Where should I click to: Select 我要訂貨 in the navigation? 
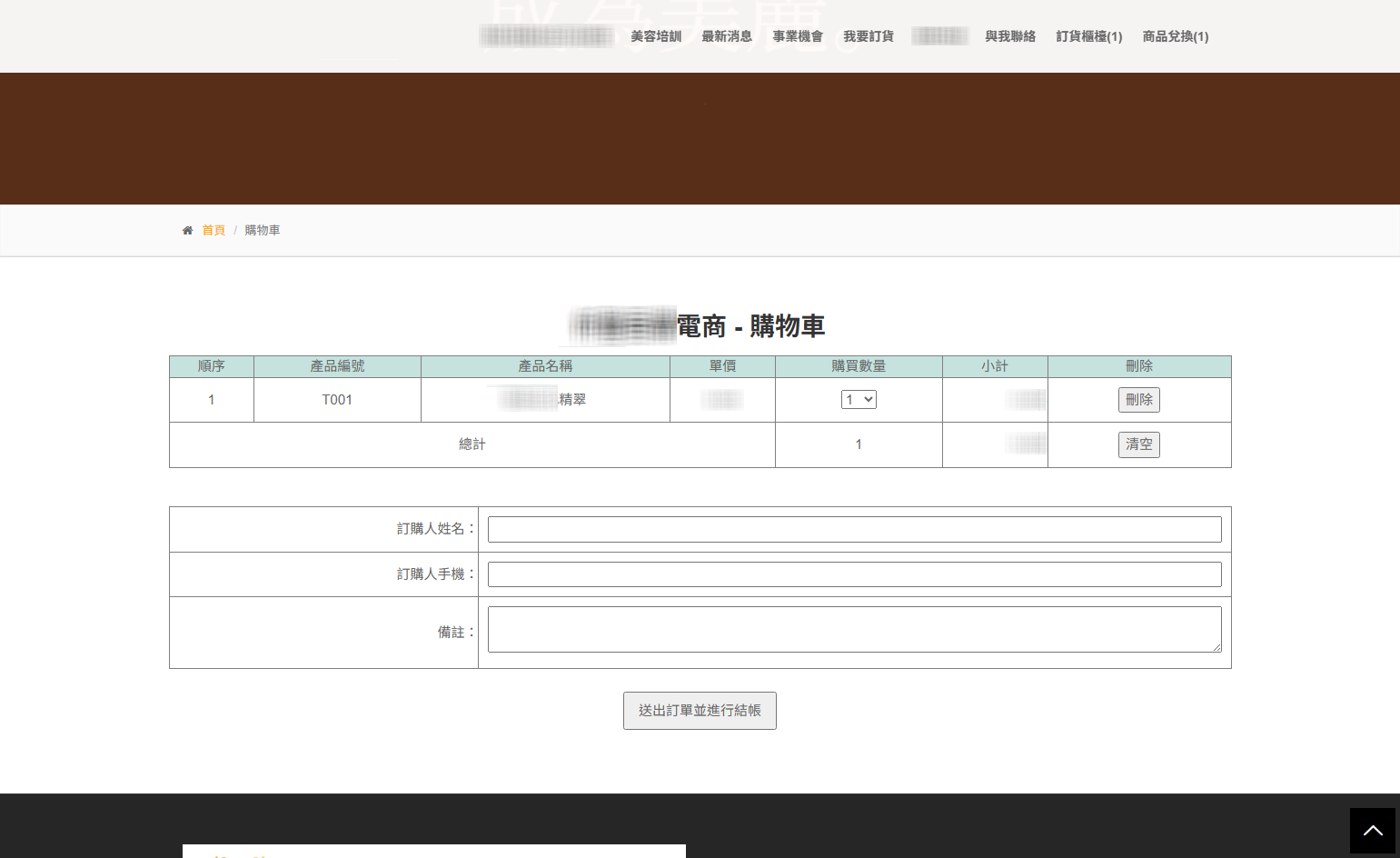click(x=869, y=36)
